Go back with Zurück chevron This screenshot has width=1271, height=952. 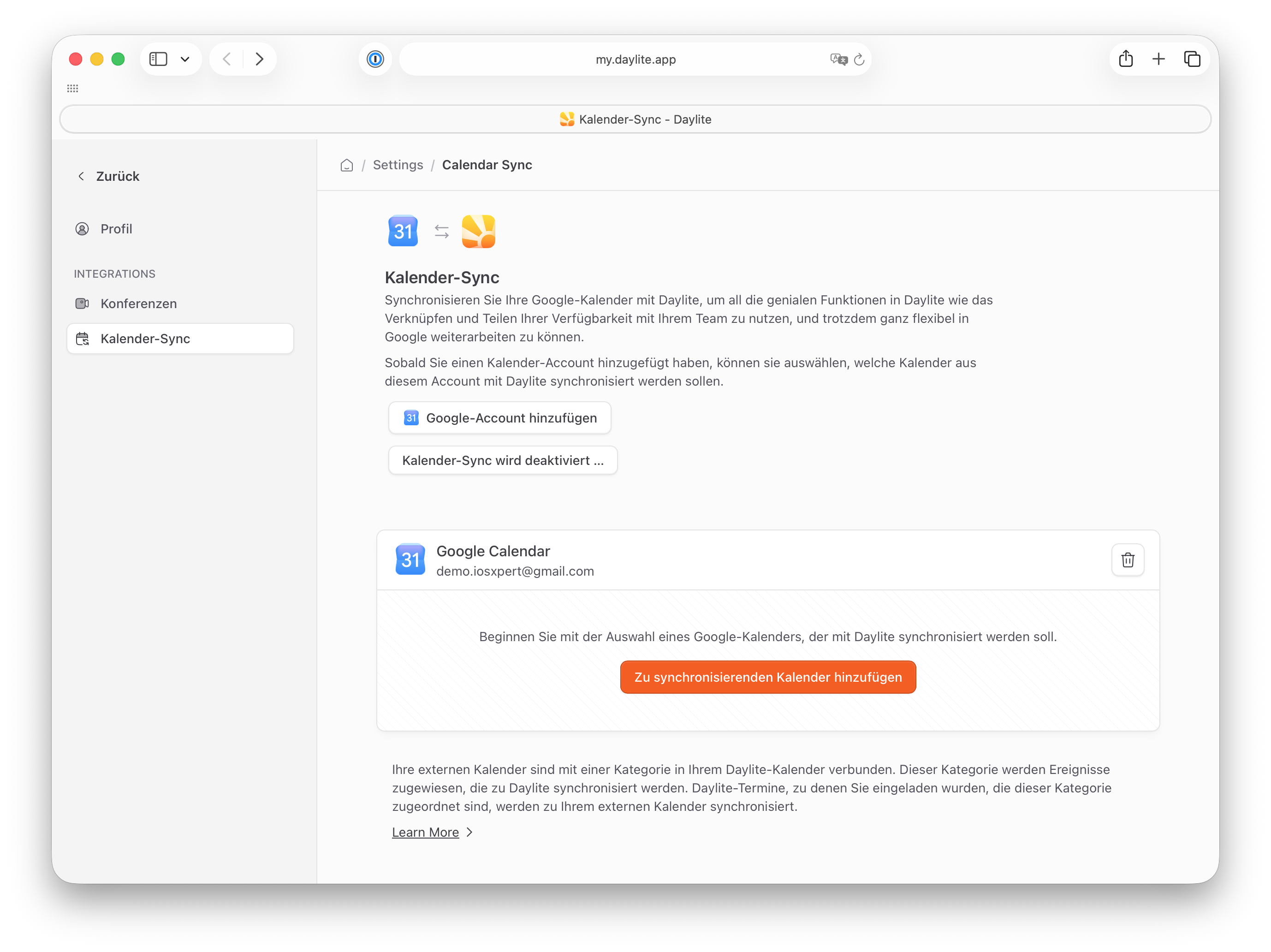81,176
